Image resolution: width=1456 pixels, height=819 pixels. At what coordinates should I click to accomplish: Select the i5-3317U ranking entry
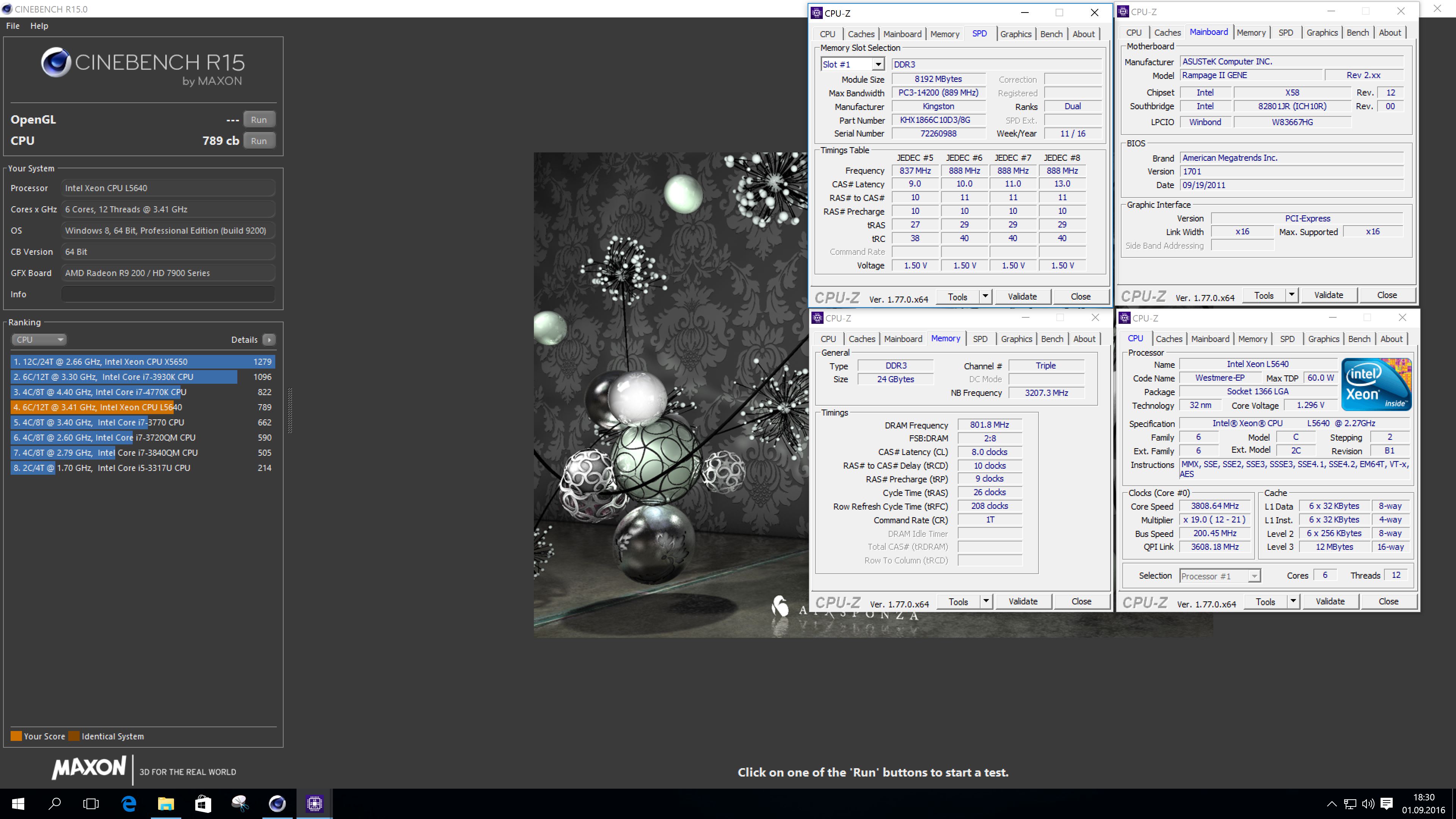click(143, 468)
